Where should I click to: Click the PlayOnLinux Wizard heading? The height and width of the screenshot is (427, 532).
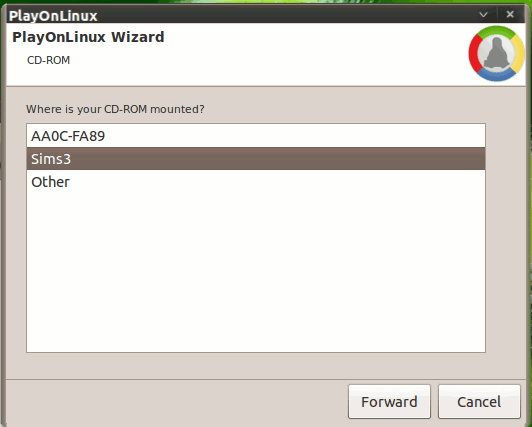point(88,37)
